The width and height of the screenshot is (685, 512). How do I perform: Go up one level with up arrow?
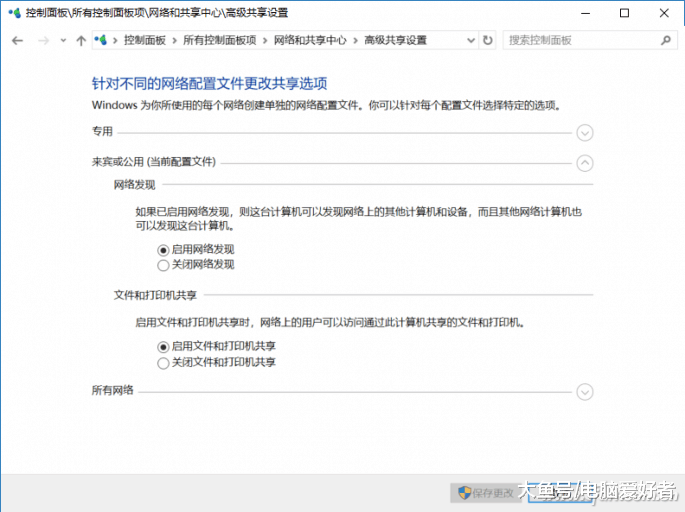pos(81,41)
